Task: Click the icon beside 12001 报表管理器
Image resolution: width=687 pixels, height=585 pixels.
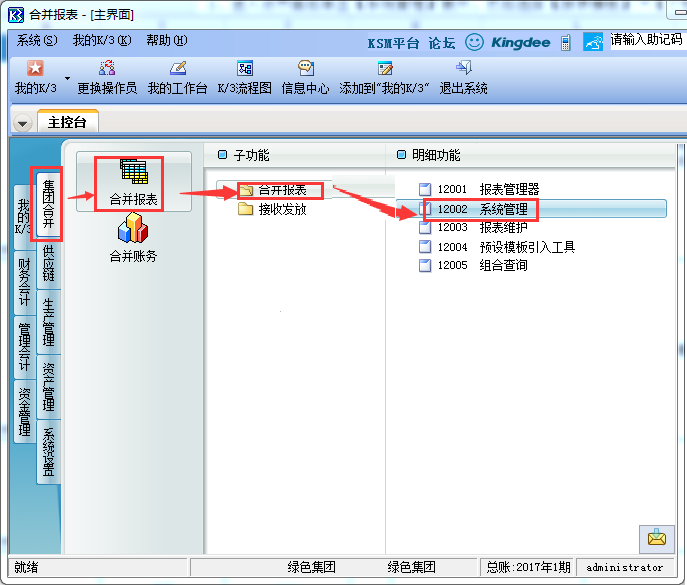Action: click(x=425, y=189)
